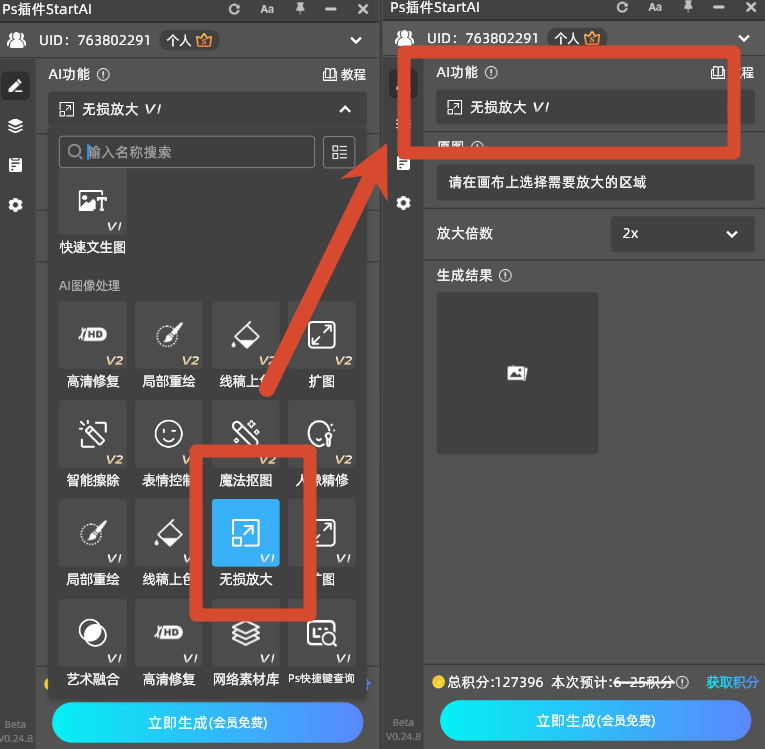Click info icon next to AI功能 in left panel
The width and height of the screenshot is (765, 749).
103,75
